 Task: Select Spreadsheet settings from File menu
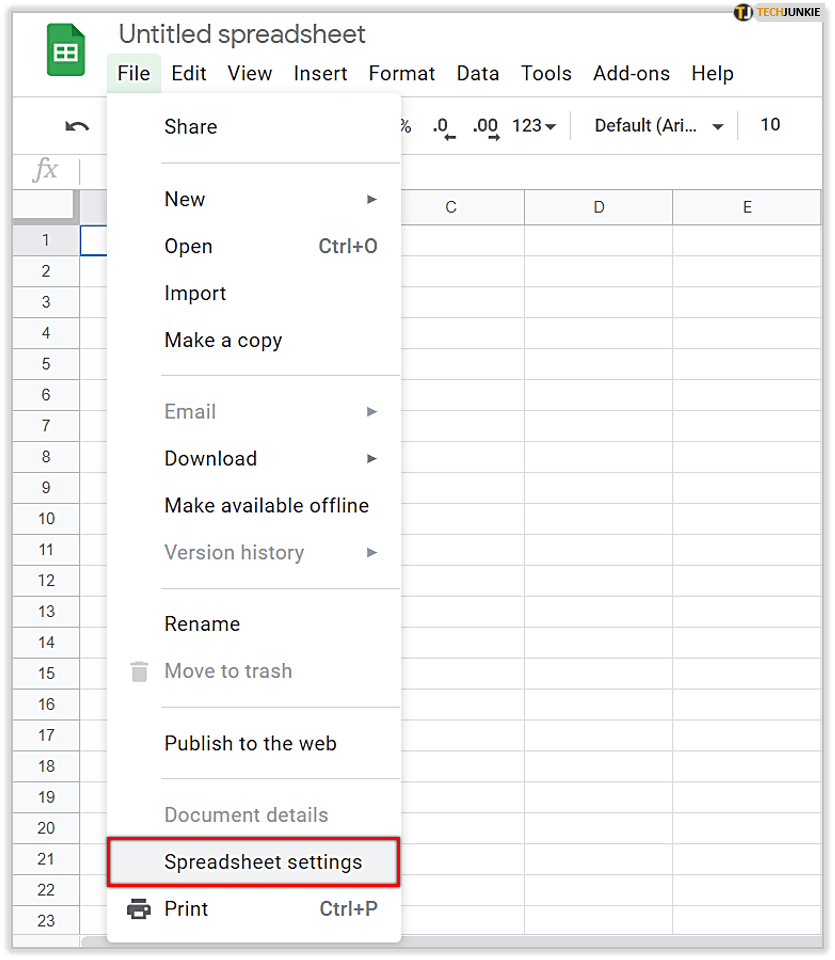pyautogui.click(x=263, y=862)
